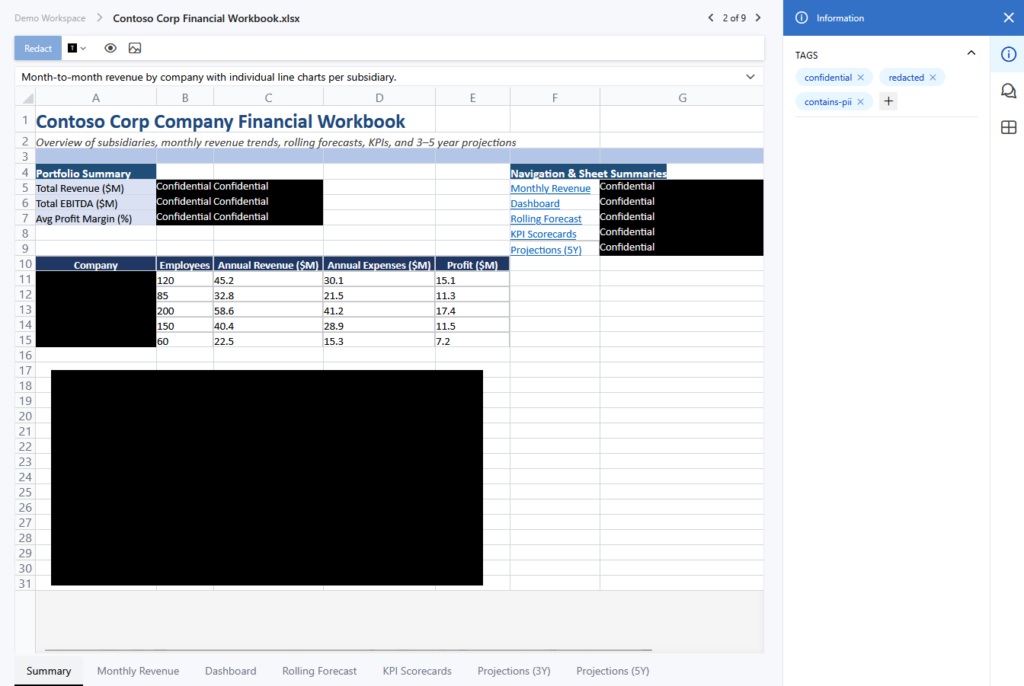Click the employees cell with value 200

(x=185, y=310)
